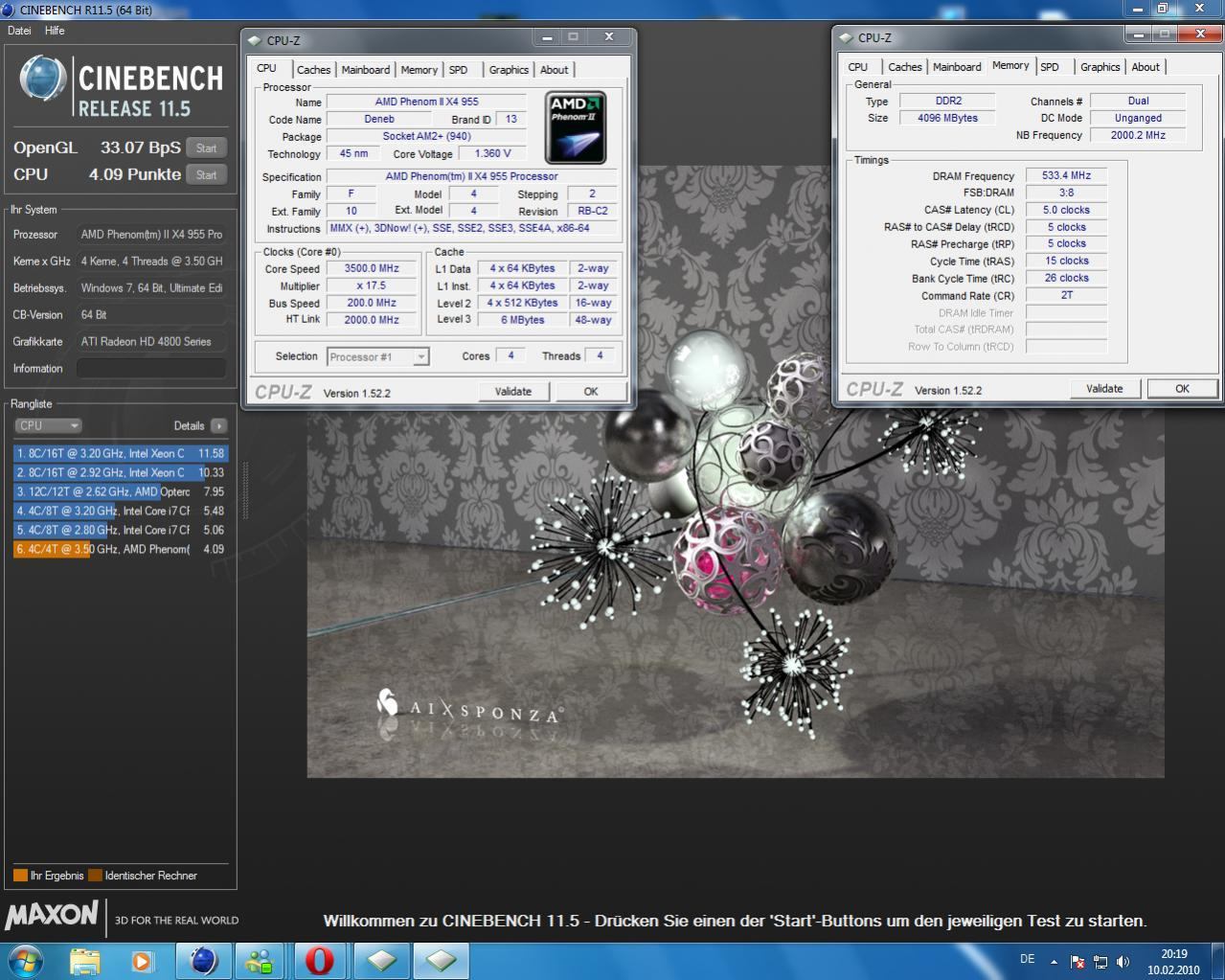
Task: Open About tab in left CPU-Z
Action: [555, 70]
